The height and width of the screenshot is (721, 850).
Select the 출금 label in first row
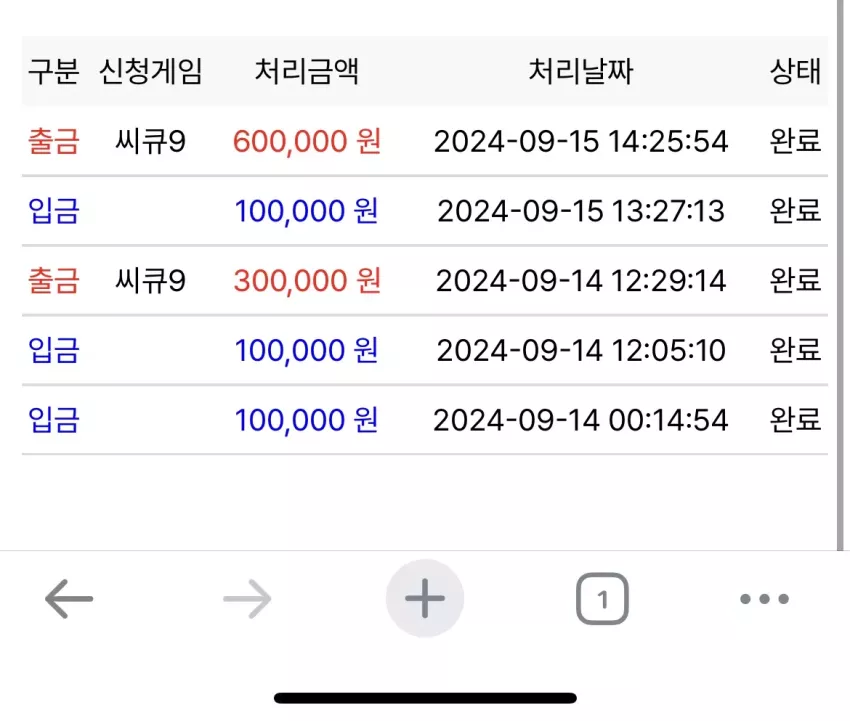tap(54, 141)
